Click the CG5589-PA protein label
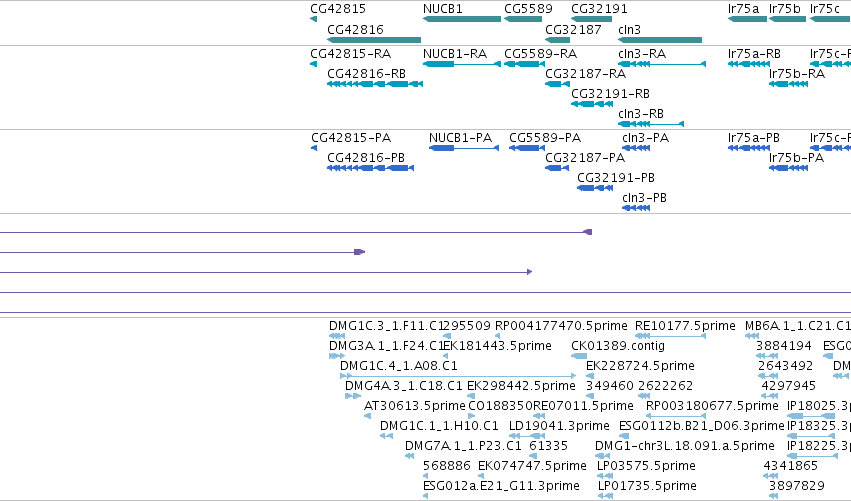The height and width of the screenshot is (501, 851). click(545, 138)
